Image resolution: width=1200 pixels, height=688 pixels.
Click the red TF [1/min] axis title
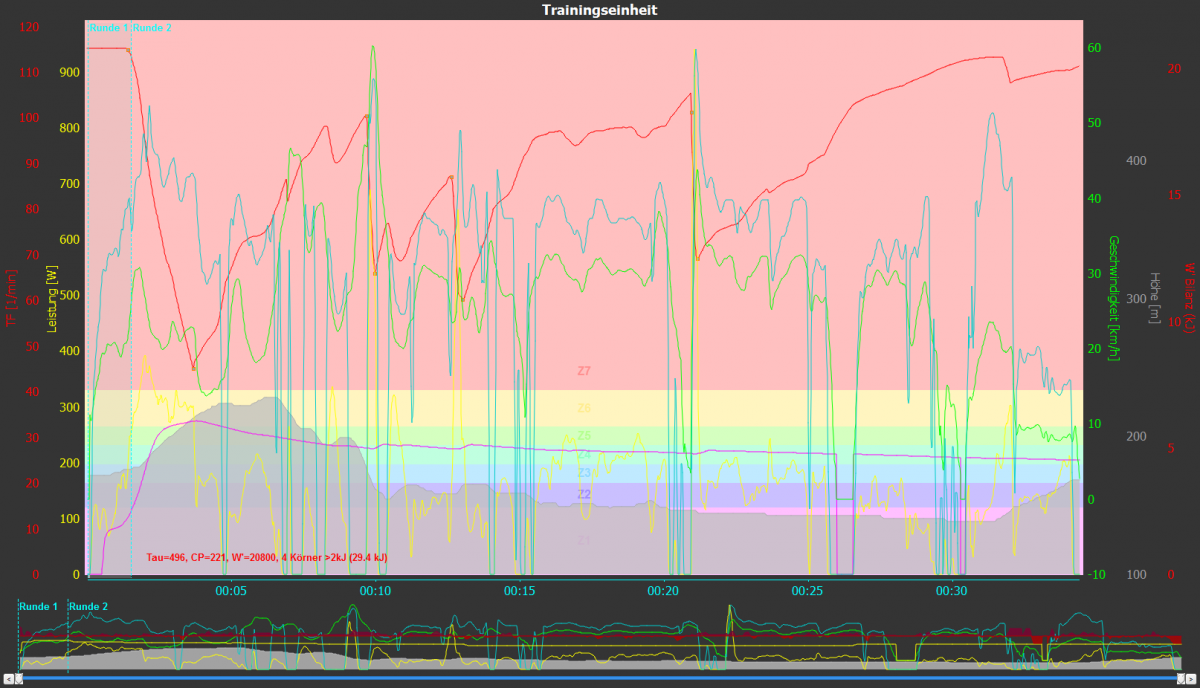11,298
